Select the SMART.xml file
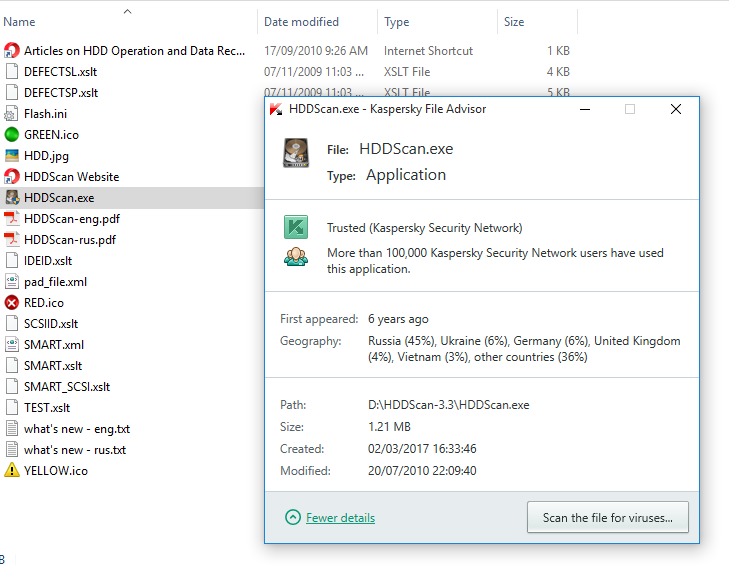 54,345
